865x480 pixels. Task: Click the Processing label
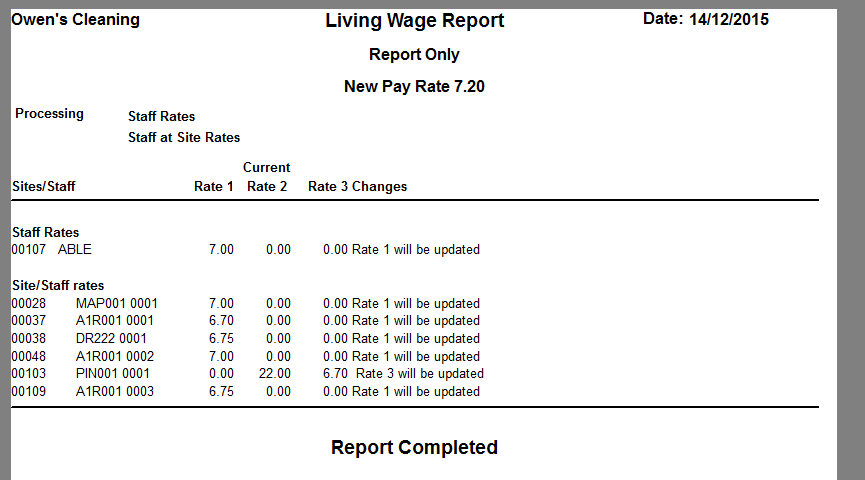pyautogui.click(x=49, y=114)
